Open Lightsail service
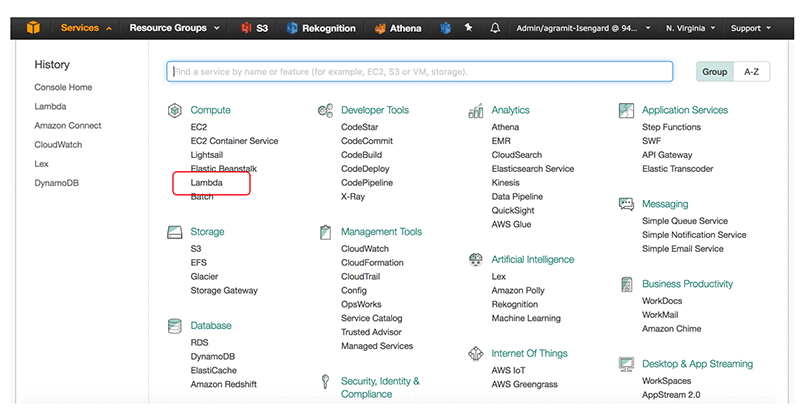 (207, 155)
